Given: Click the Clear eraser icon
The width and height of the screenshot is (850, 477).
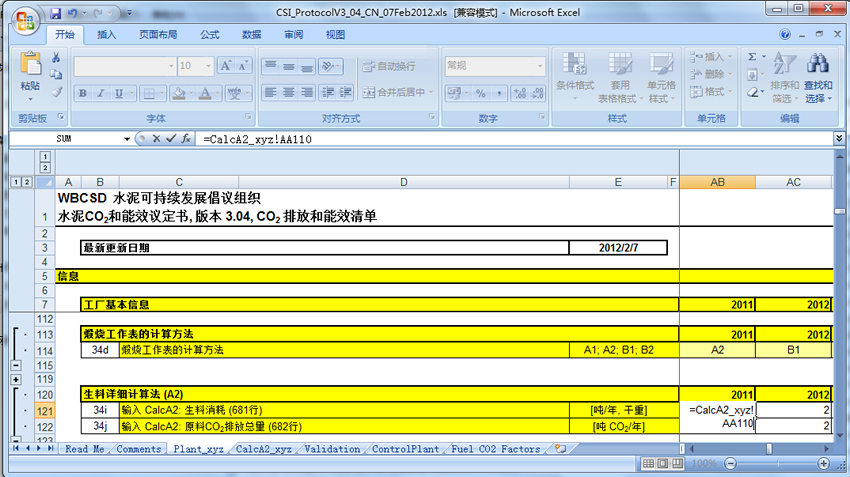Looking at the screenshot, I should click(x=752, y=92).
